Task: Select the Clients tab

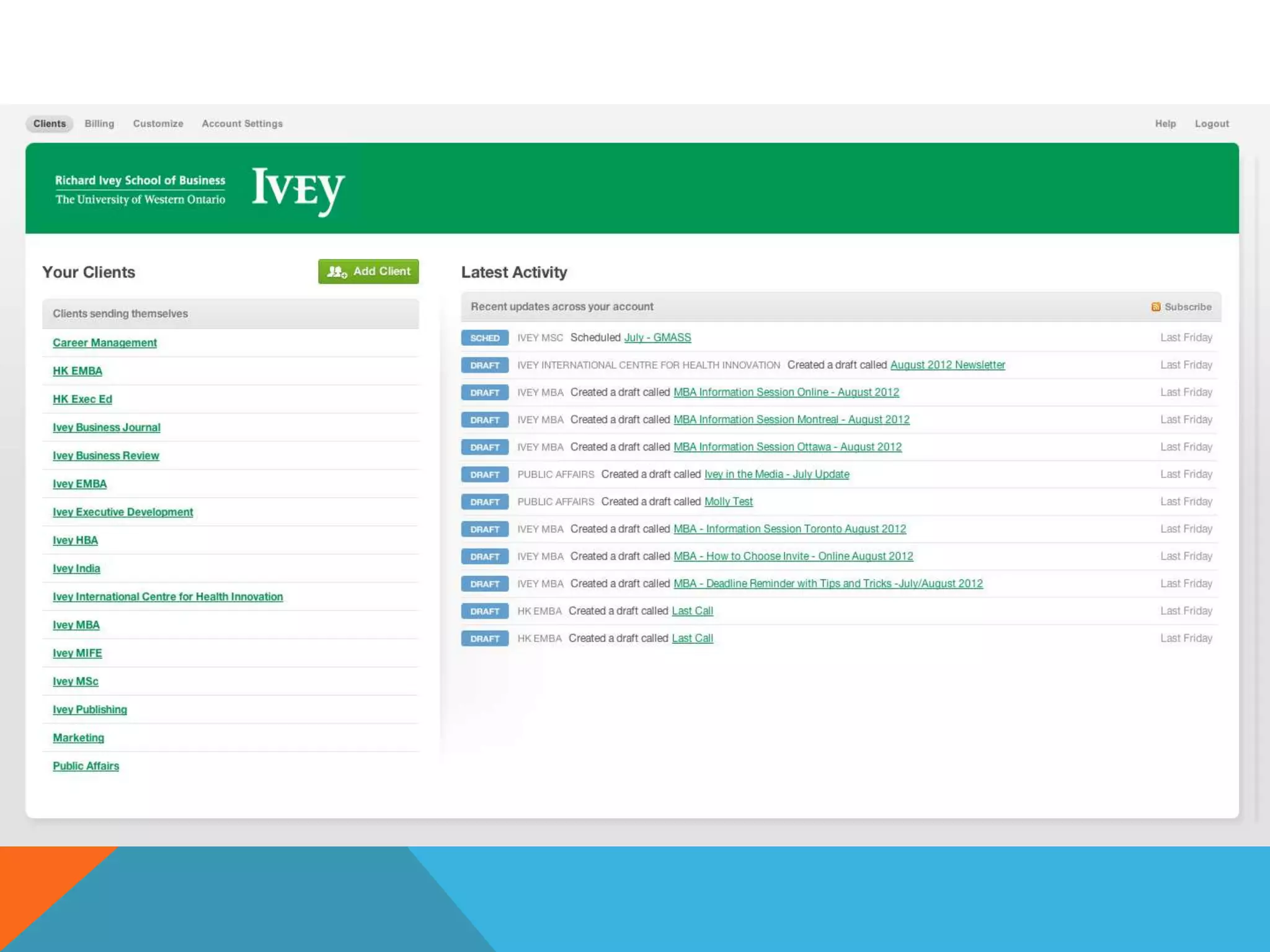Action: coord(50,123)
